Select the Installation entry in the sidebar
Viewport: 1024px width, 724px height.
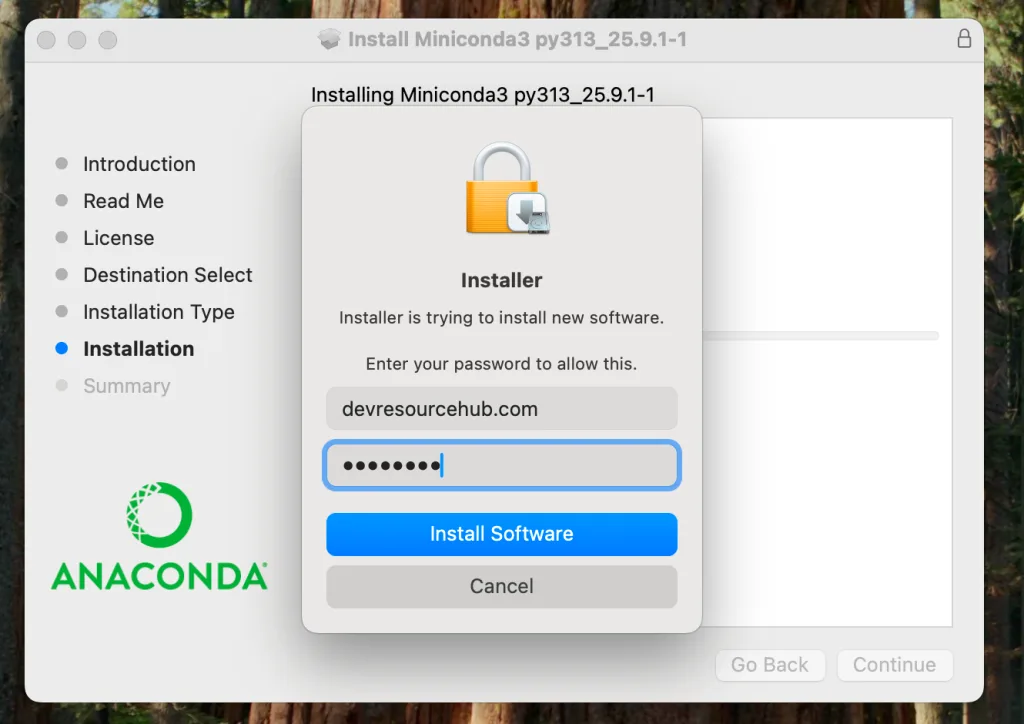pos(138,349)
